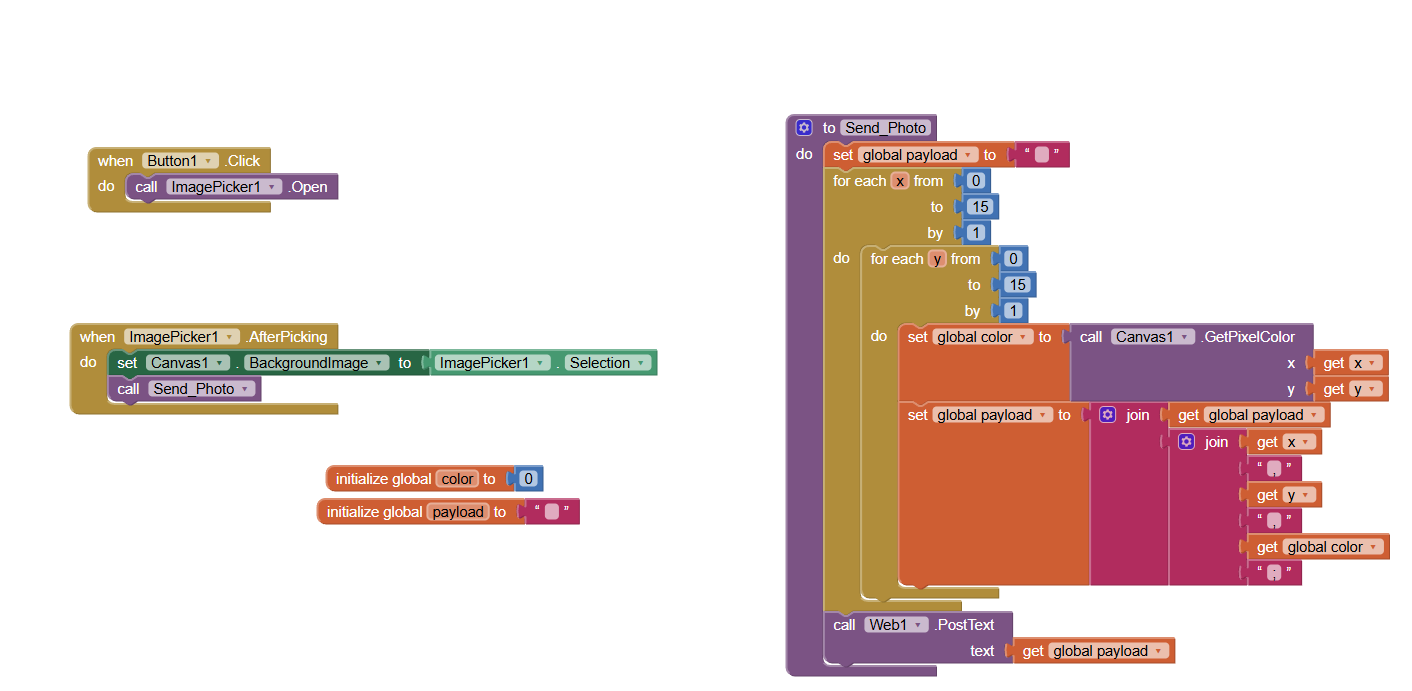This screenshot has width=1412, height=691.
Task: Open Canvas1 dropdown in the GetPixelColor call
Action: pos(1188,337)
